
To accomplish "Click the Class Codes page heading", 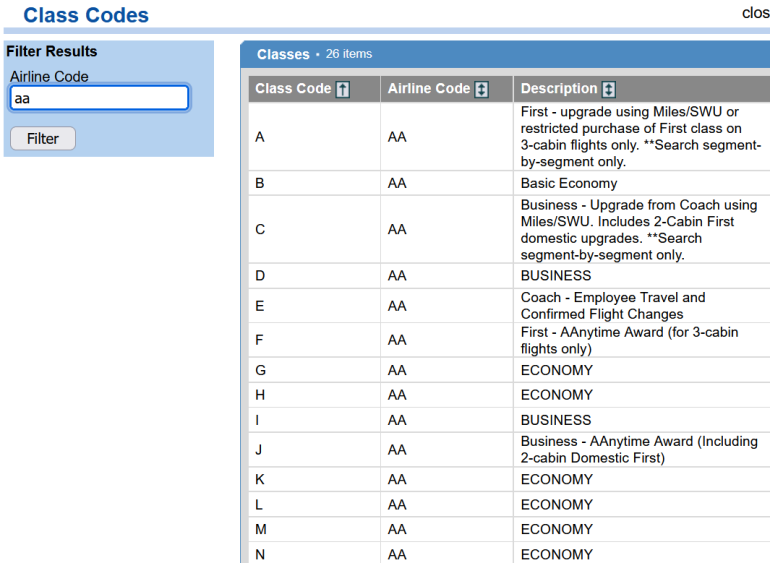I will [x=86, y=15].
